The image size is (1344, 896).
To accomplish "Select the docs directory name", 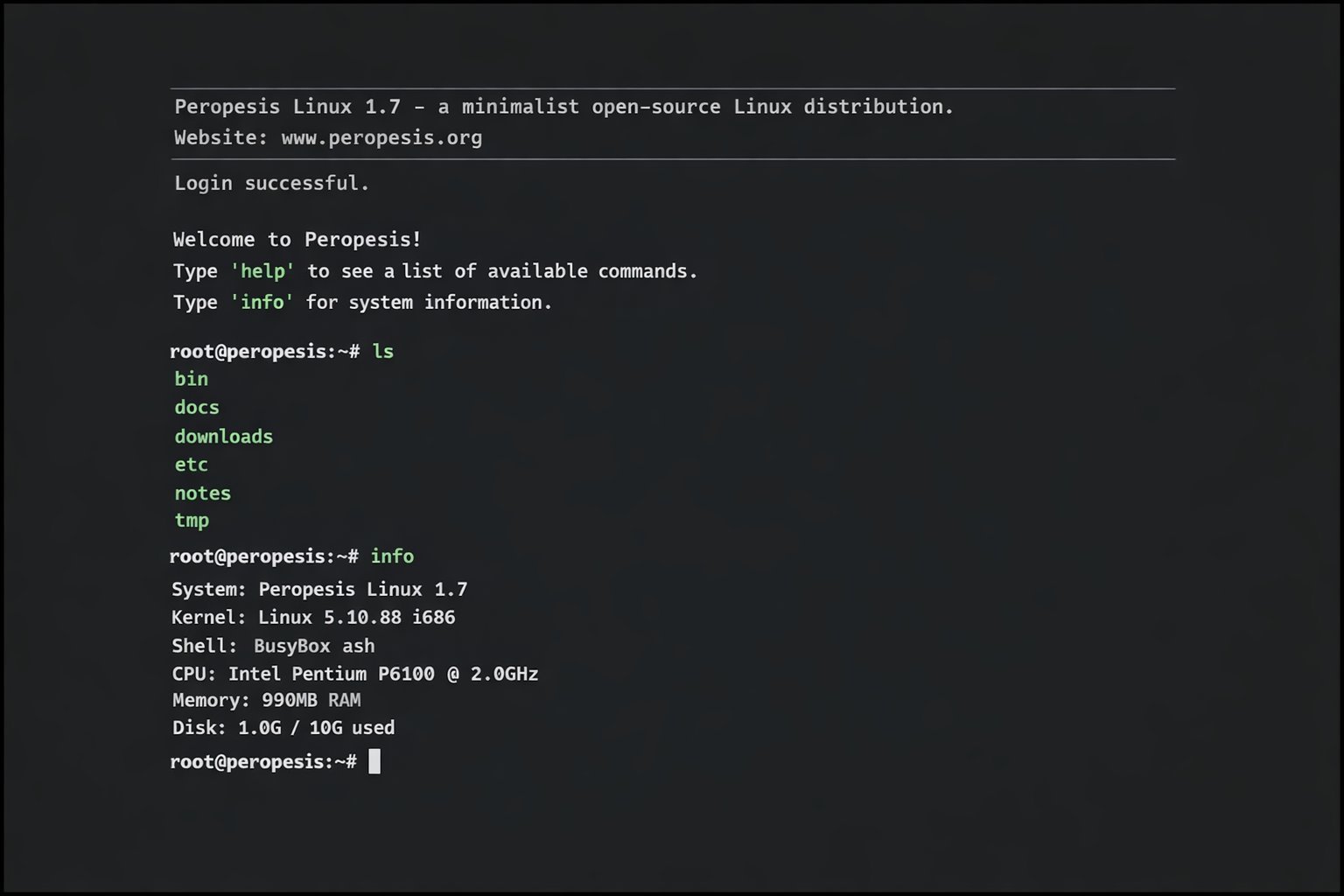I will 196,407.
